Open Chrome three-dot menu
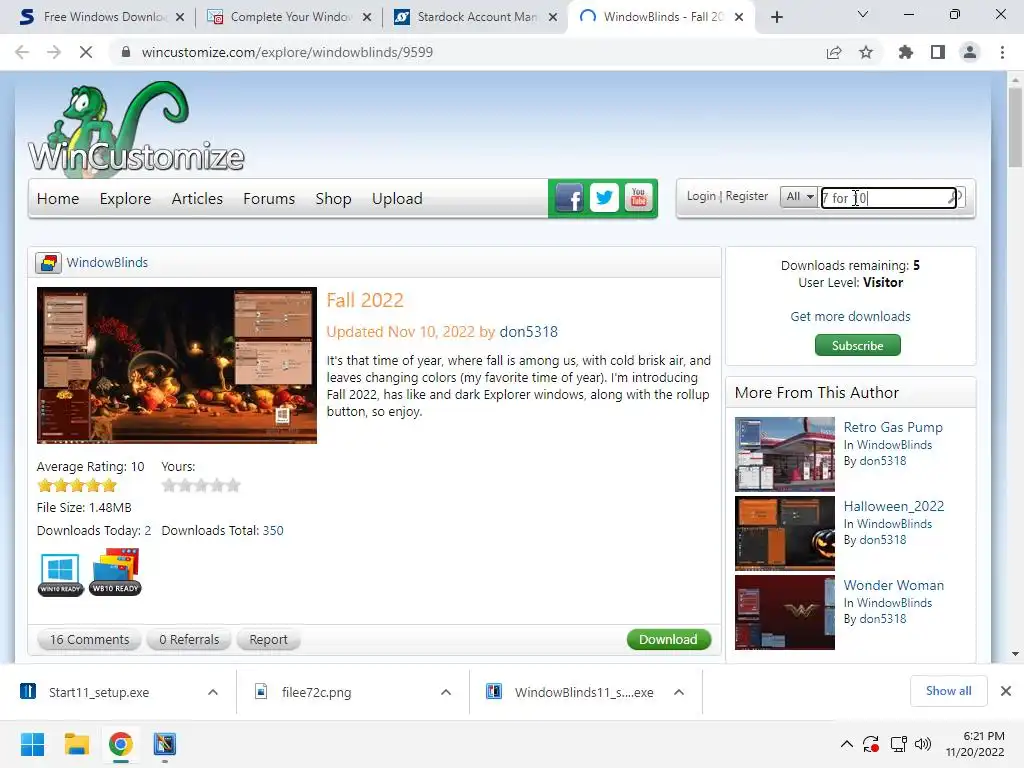Image resolution: width=1024 pixels, height=768 pixels. click(x=1002, y=52)
